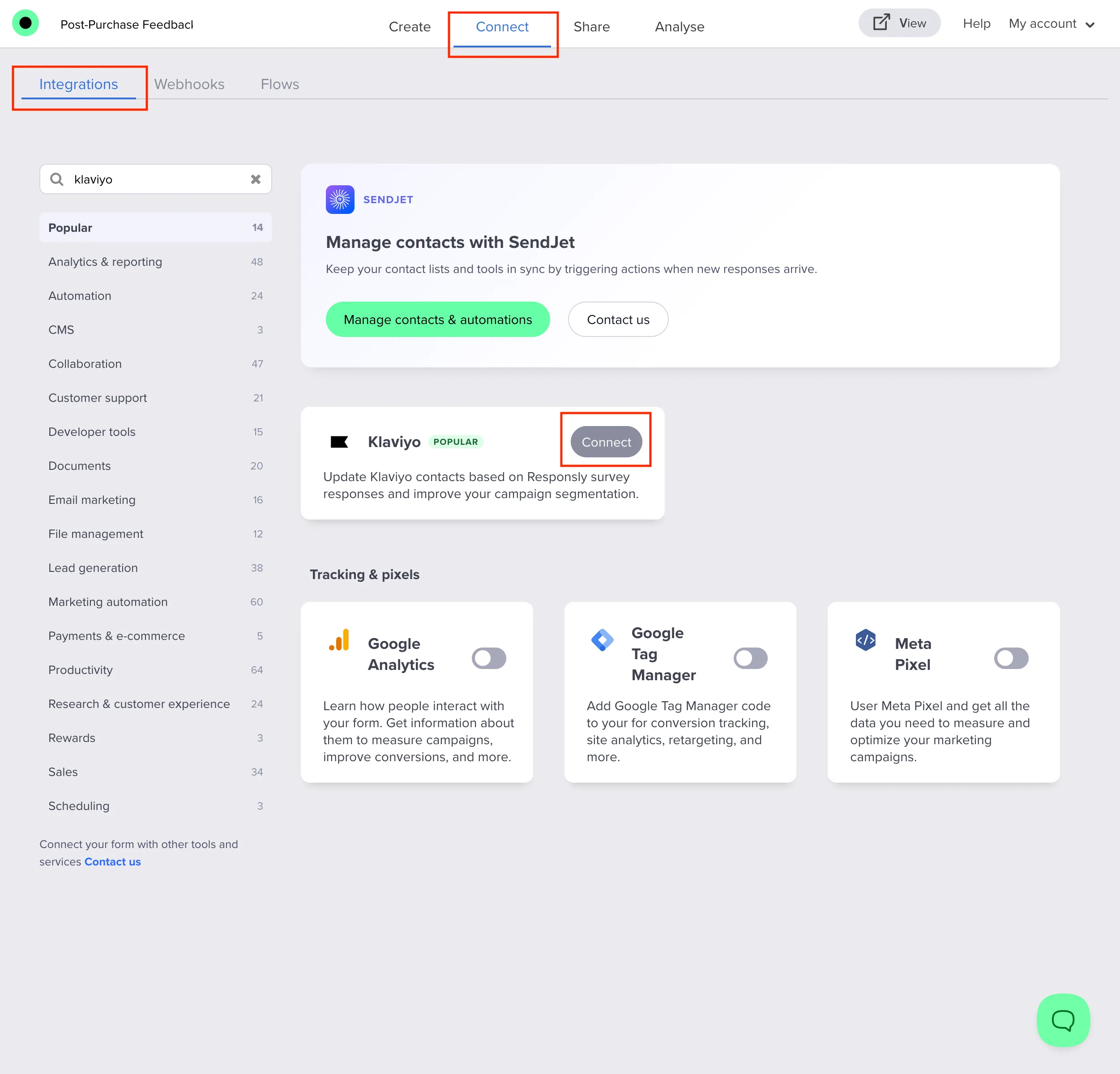Switch to the Connect tab
This screenshot has height=1074, width=1120.
tap(502, 27)
